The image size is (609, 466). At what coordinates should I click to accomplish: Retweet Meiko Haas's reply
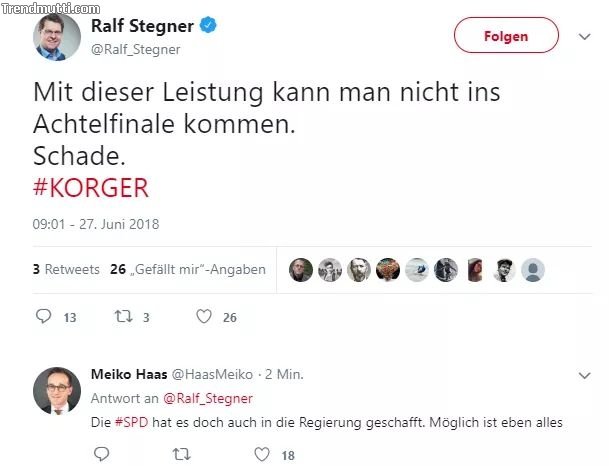(181, 454)
